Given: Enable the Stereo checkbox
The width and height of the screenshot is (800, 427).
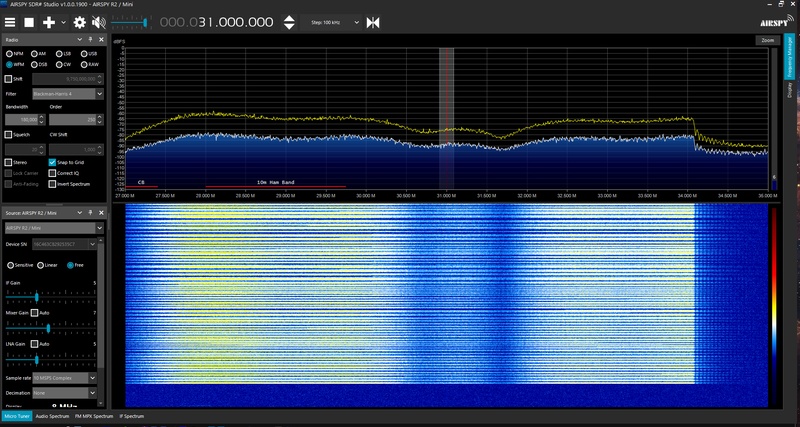Looking at the screenshot, I should coord(8,162).
